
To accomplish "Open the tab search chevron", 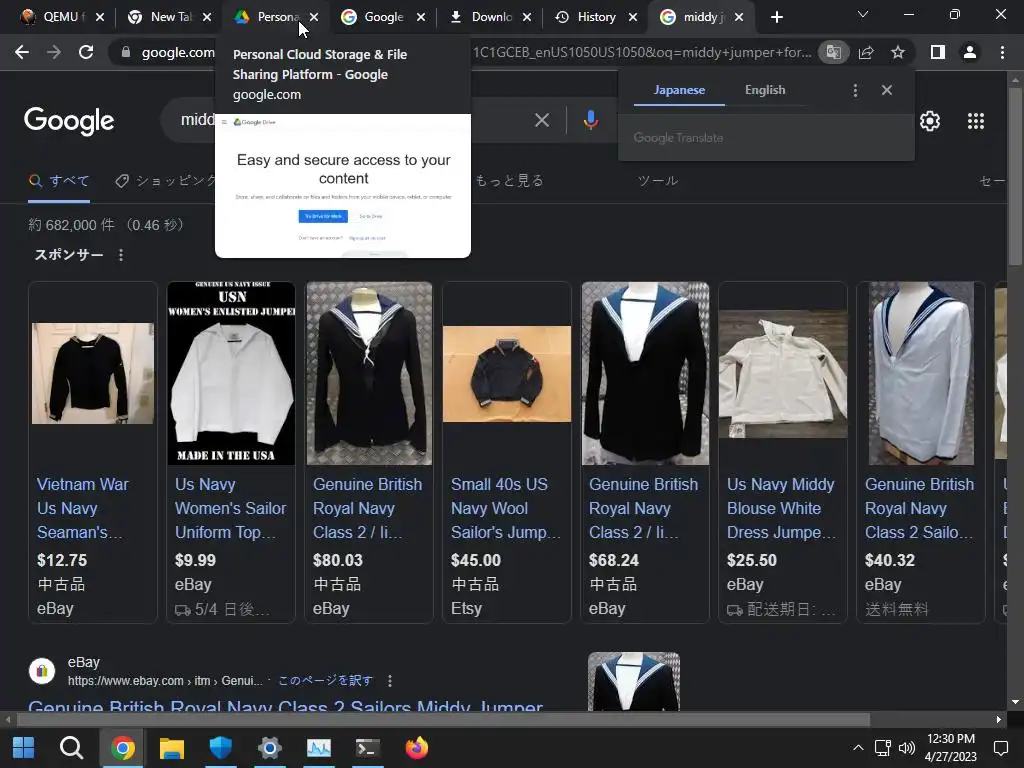I will pos(863,14).
